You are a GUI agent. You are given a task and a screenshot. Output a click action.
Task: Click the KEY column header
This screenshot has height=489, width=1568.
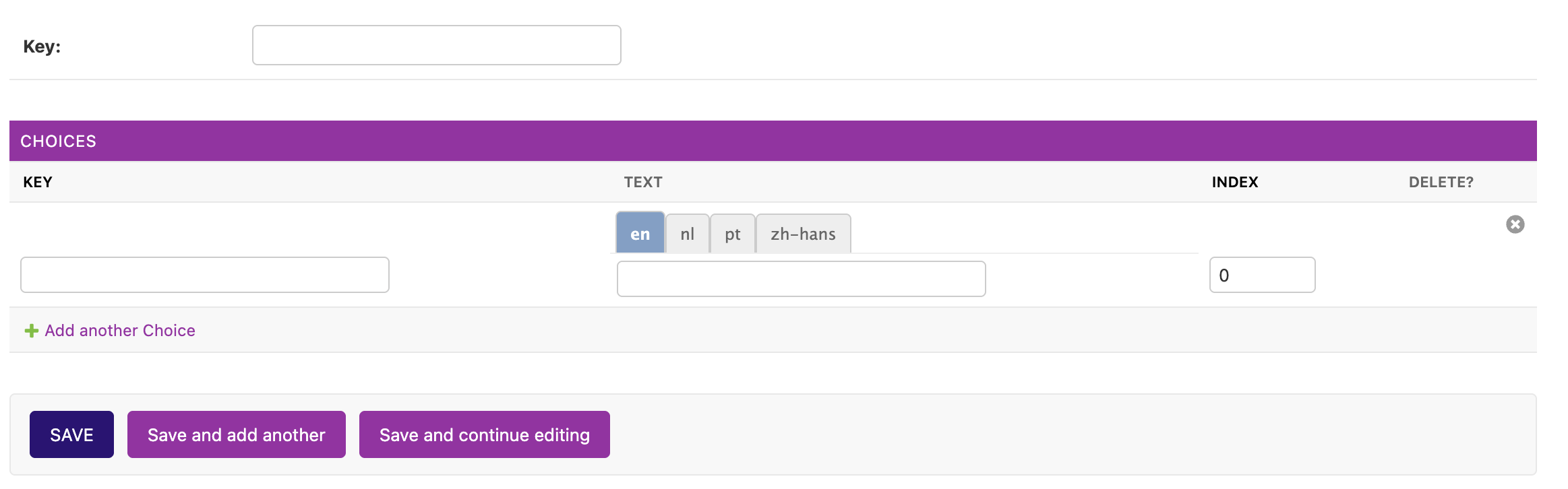tap(38, 183)
